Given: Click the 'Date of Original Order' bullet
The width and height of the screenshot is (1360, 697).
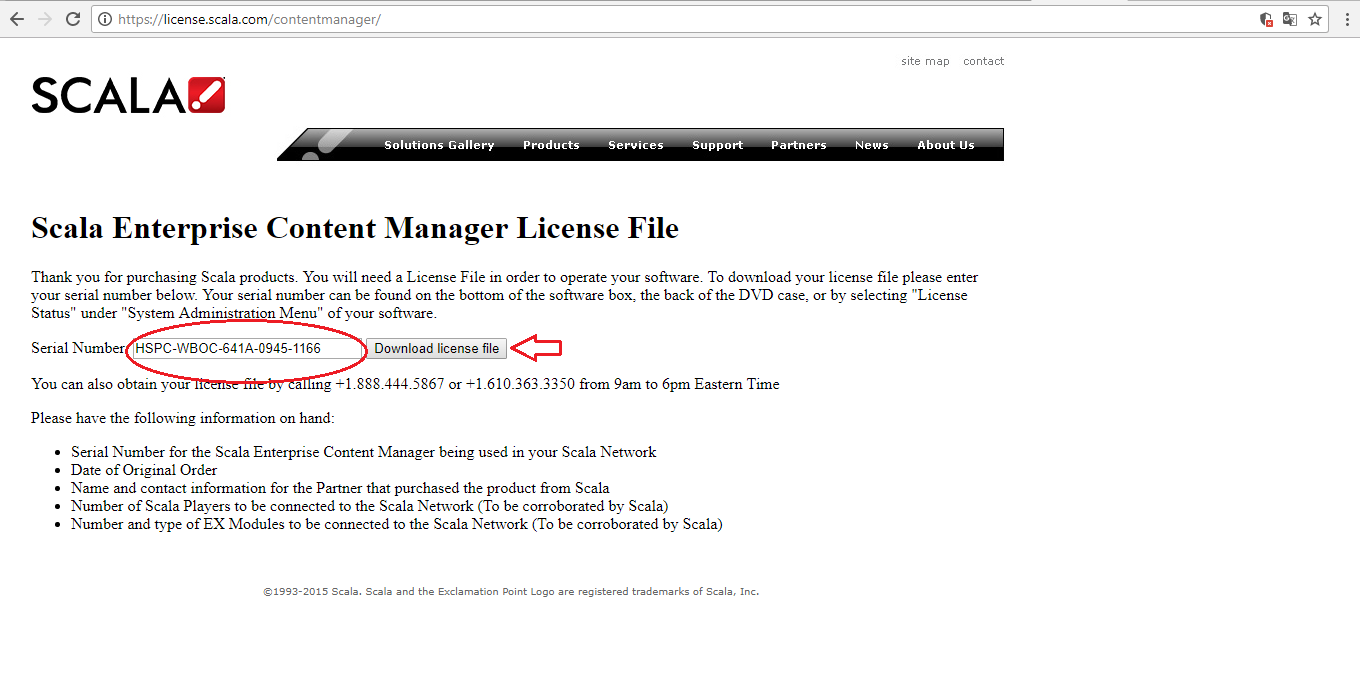Looking at the screenshot, I should [x=144, y=470].
